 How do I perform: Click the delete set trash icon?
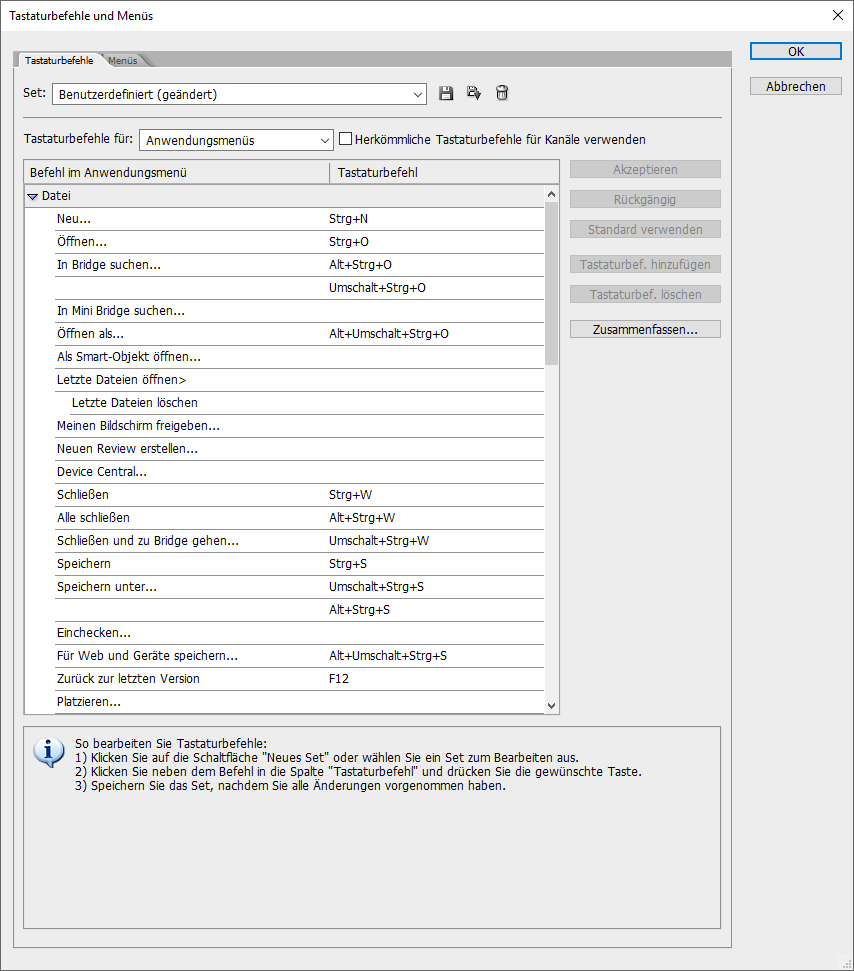point(502,94)
